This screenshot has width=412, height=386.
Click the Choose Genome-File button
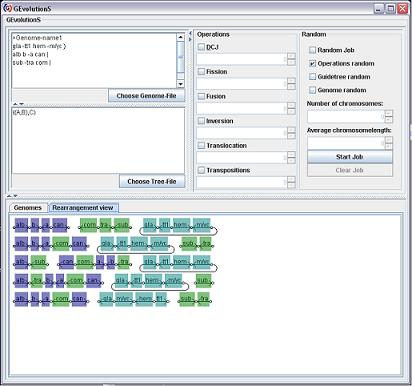point(146,96)
